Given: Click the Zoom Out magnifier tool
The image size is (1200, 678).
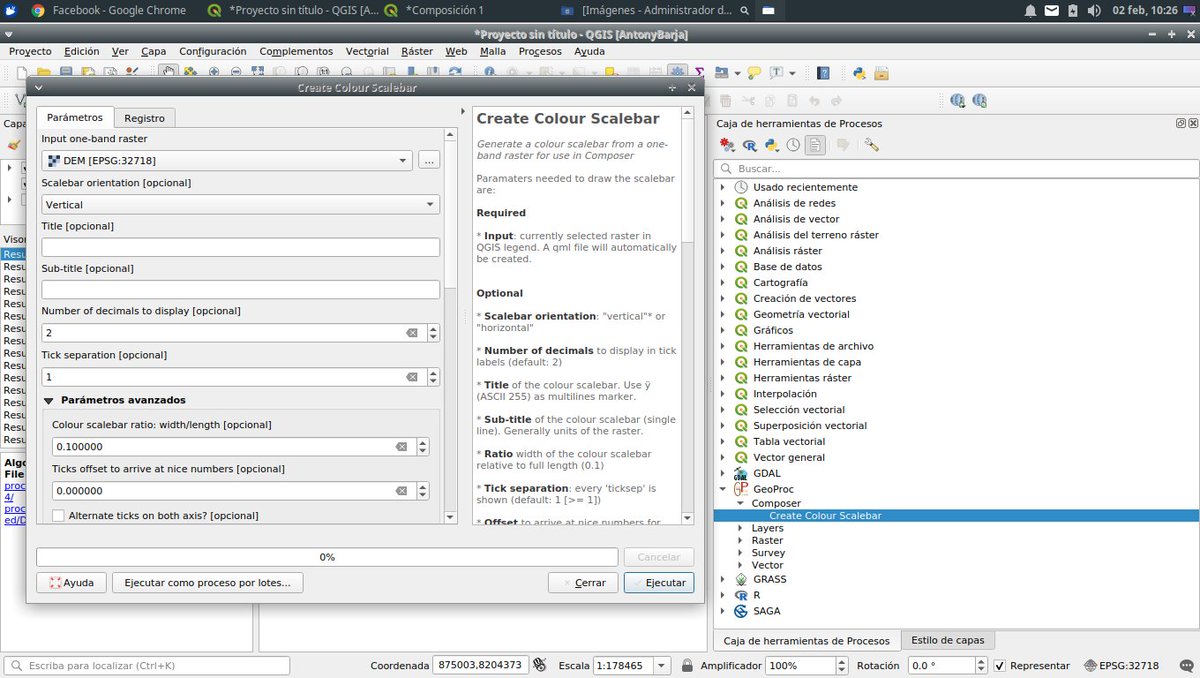Looking at the screenshot, I should click(236, 73).
